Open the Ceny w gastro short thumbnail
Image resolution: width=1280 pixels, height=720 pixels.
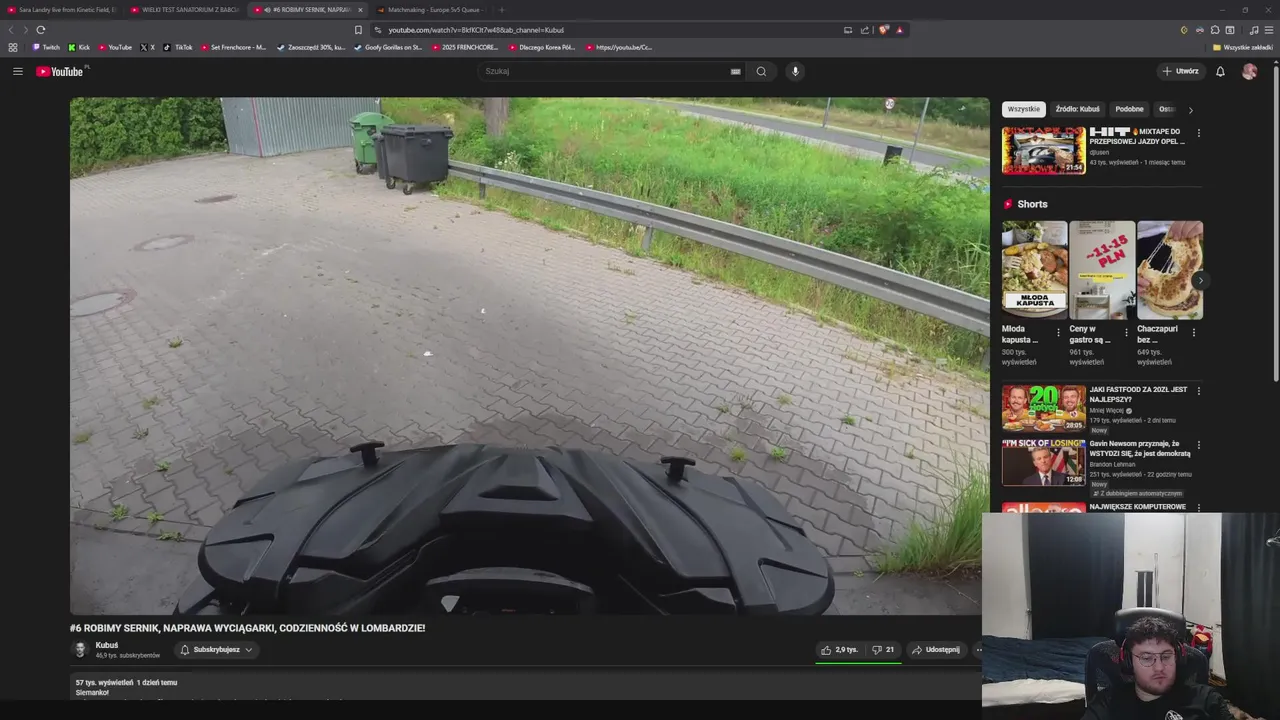[1102, 270]
